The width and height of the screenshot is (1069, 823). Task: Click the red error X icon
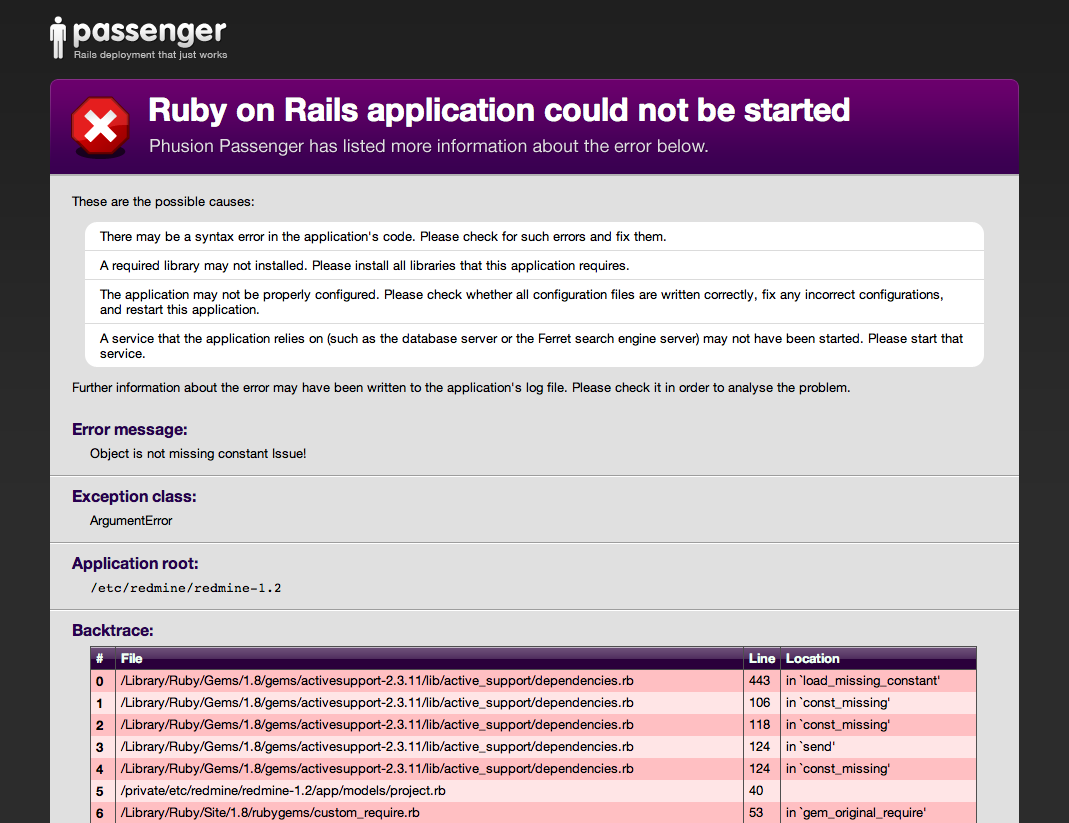pyautogui.click(x=100, y=127)
